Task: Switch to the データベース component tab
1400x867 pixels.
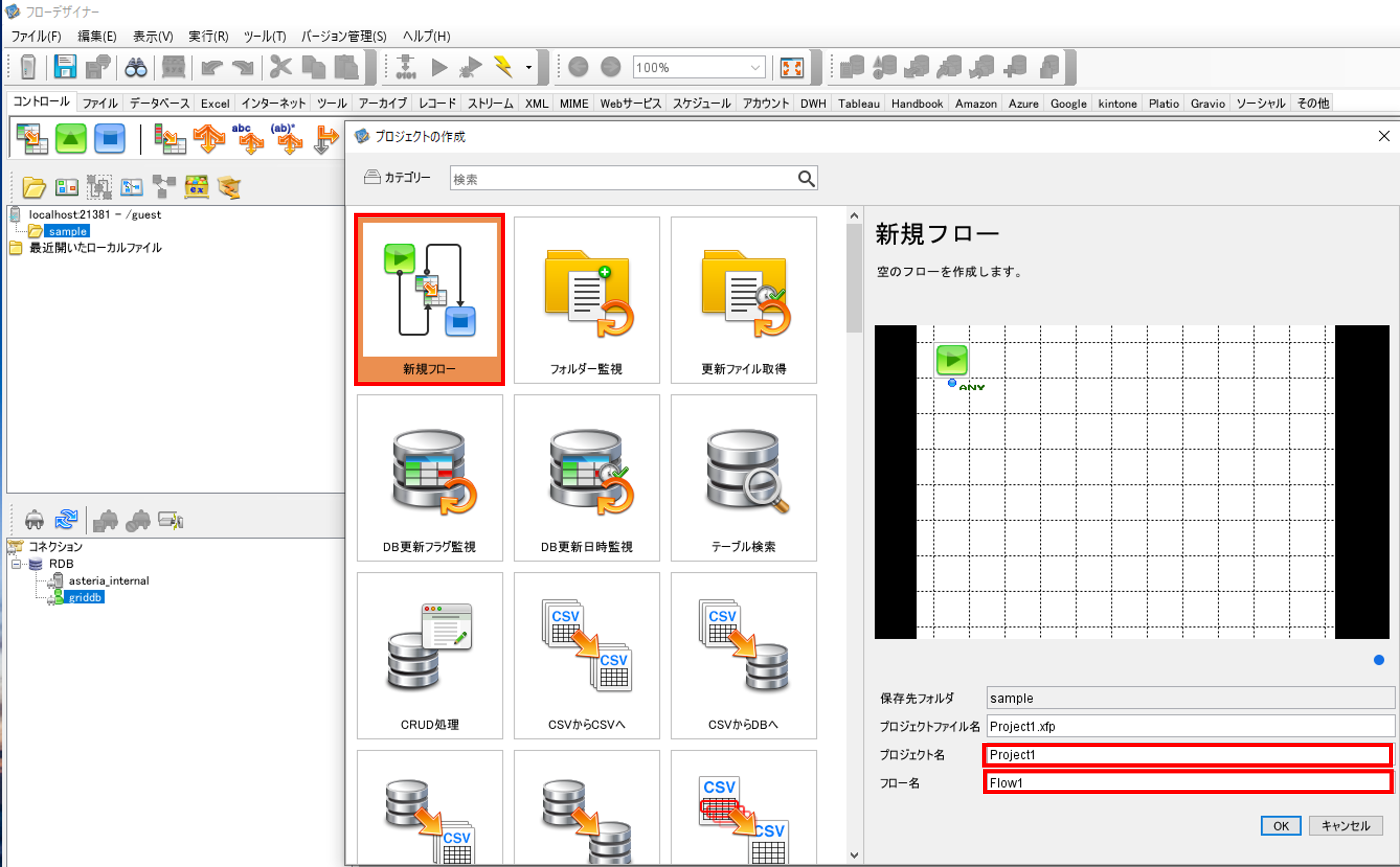Action: pos(159,103)
